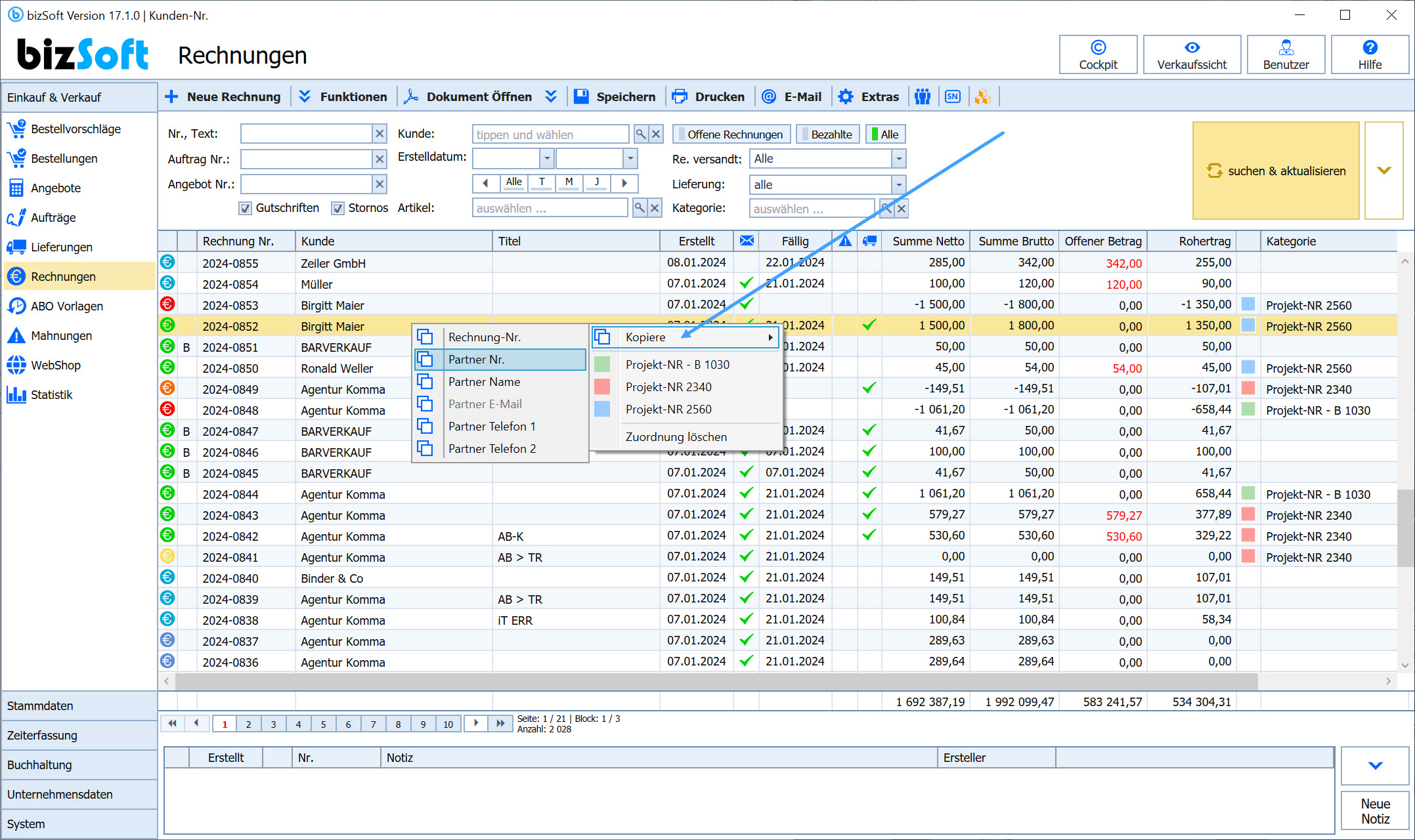
Task: Click the people group icon in toolbar
Action: (x=923, y=96)
